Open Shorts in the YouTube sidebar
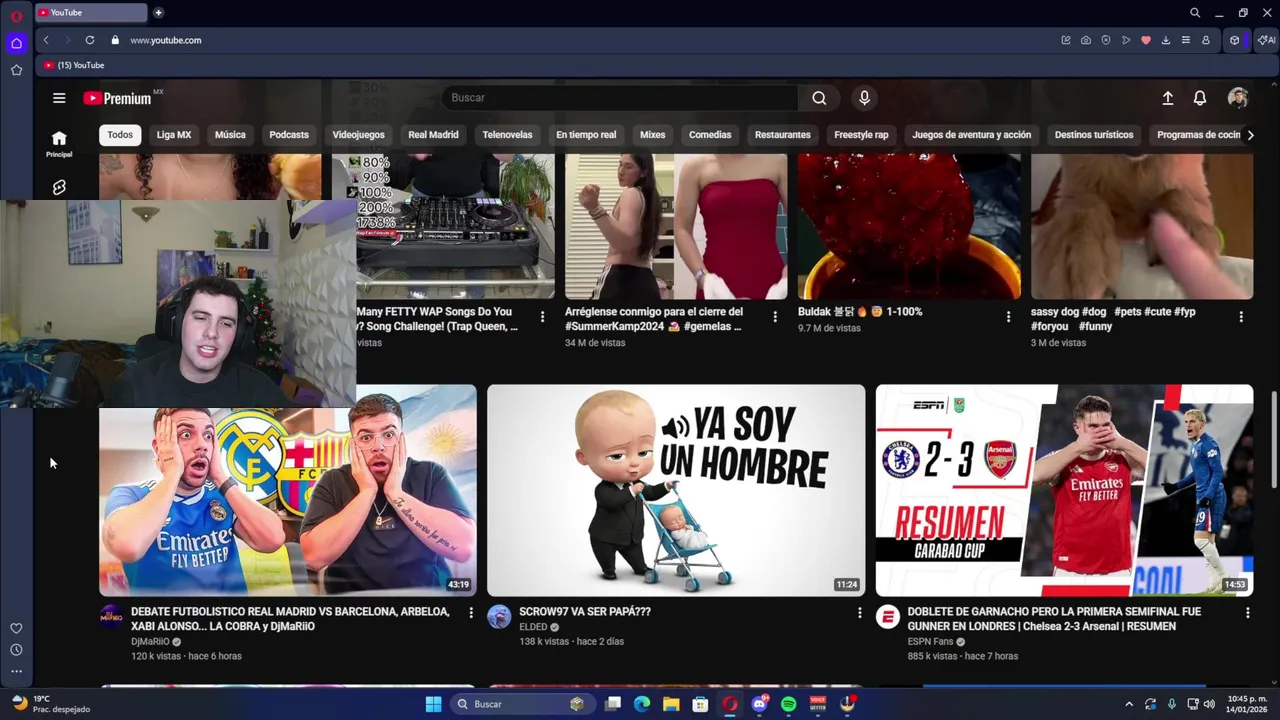This screenshot has height=720, width=1280. coord(59,188)
